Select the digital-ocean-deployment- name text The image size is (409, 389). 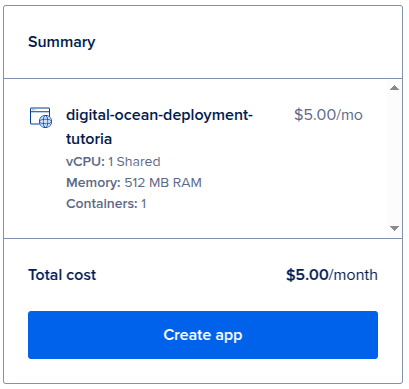coord(159,115)
